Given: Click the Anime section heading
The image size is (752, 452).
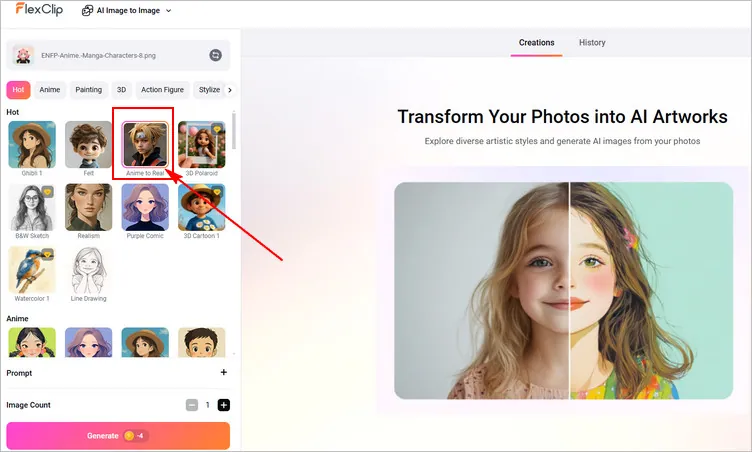Looking at the screenshot, I should click(17, 319).
